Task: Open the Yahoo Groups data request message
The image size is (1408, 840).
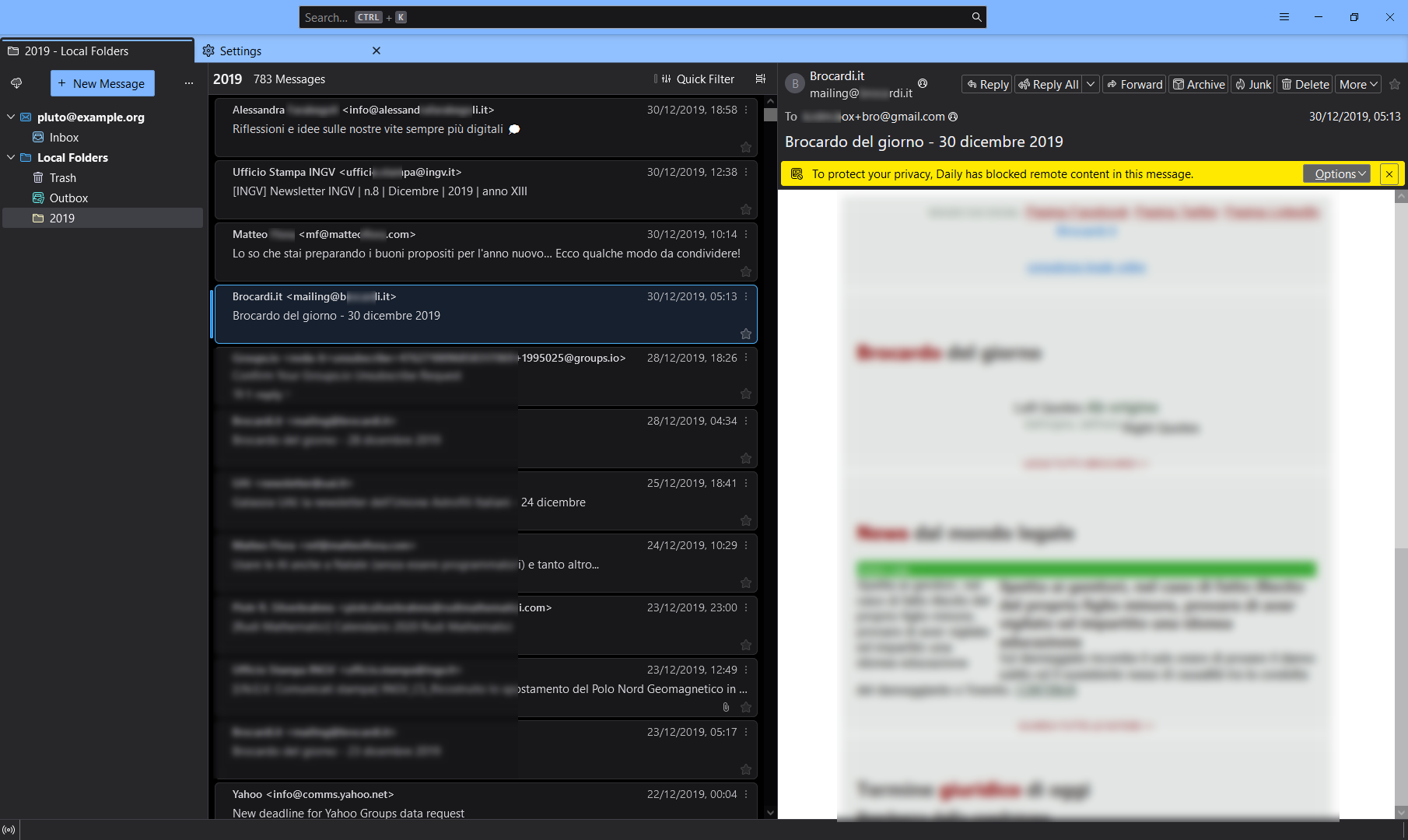Action: (485, 801)
